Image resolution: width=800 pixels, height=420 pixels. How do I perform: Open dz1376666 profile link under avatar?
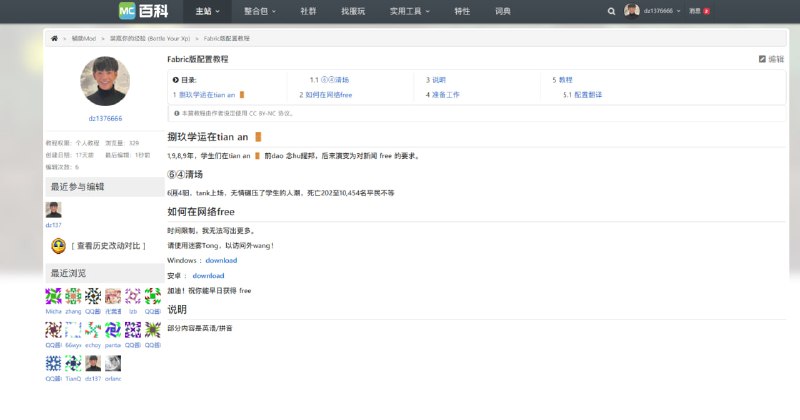click(106, 118)
